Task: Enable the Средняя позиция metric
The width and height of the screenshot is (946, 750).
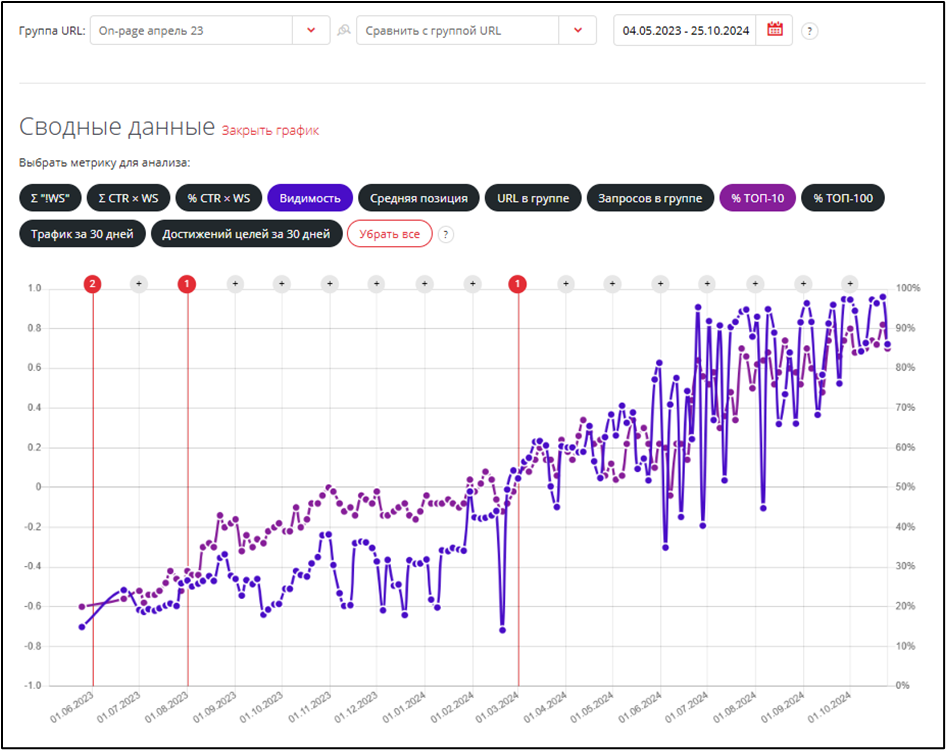Action: pyautogui.click(x=418, y=198)
